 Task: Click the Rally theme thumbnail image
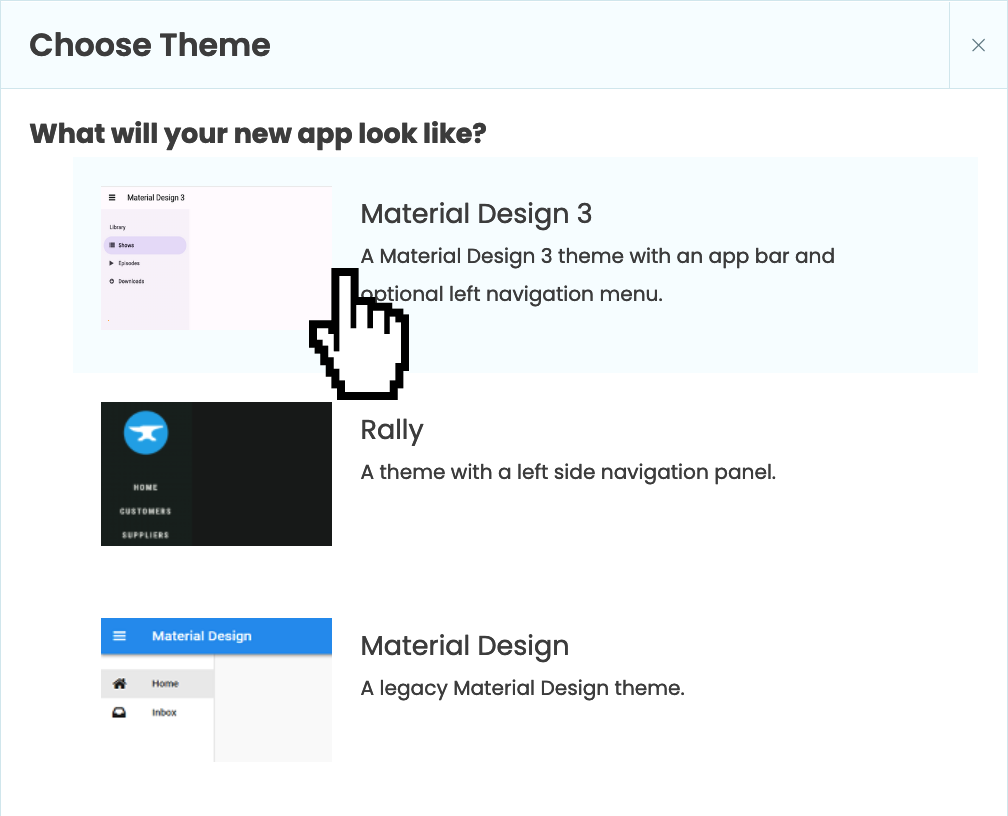(x=216, y=473)
